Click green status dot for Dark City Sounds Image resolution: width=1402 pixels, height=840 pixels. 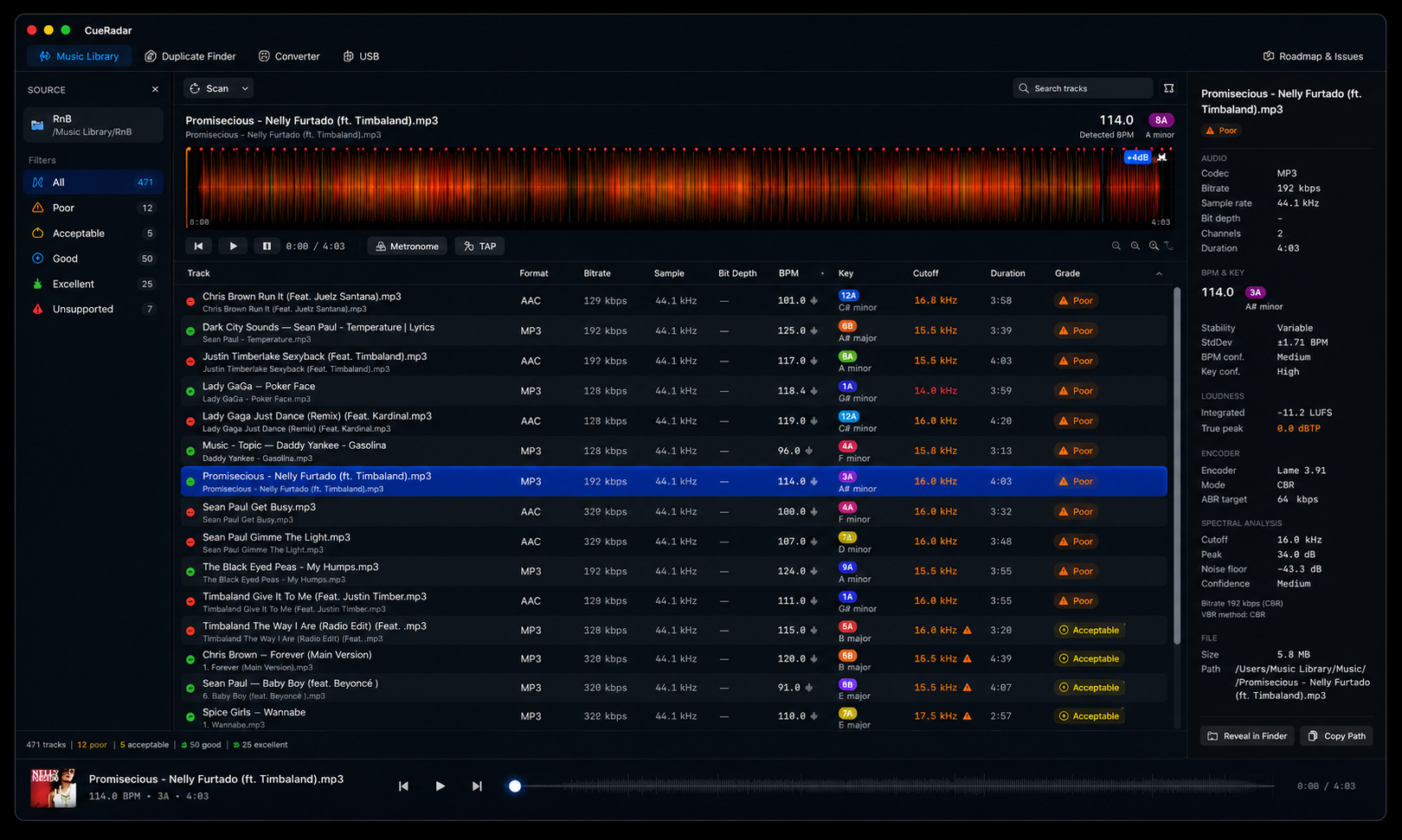190,331
